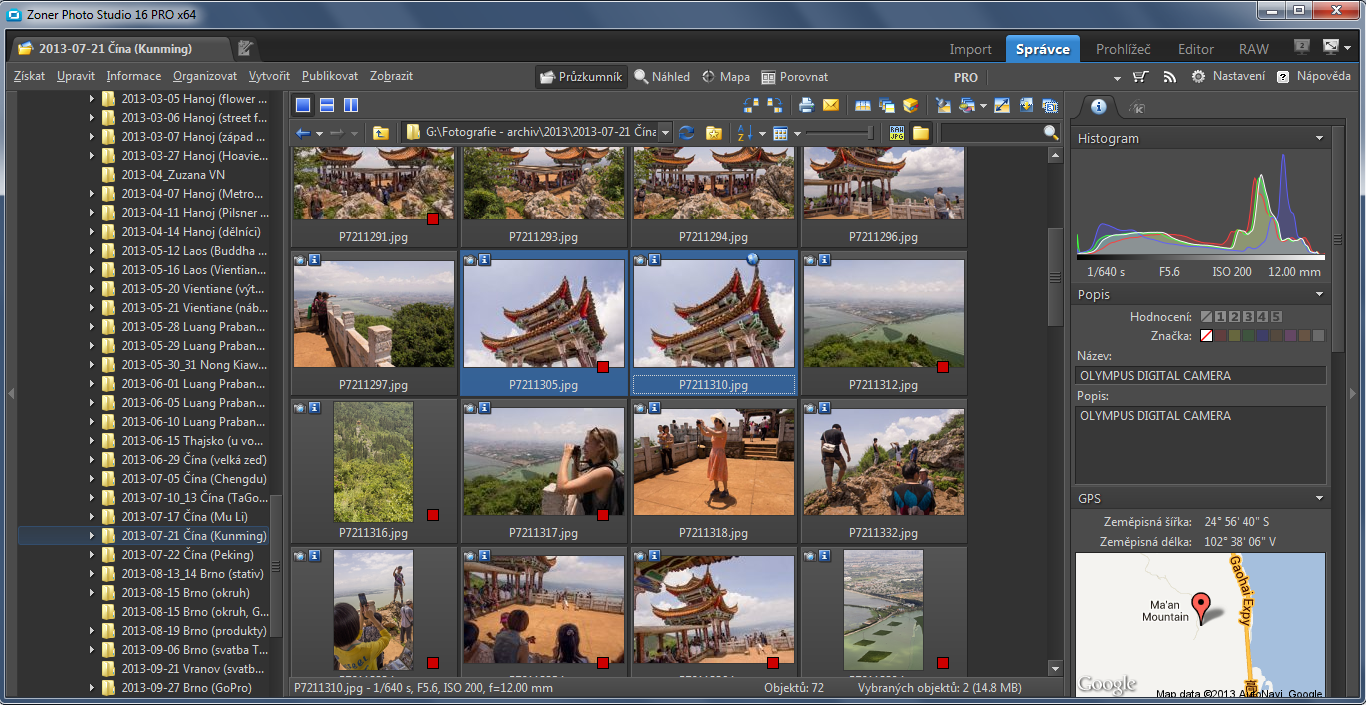This screenshot has width=1366, height=705.
Task: Open the panorama tool icon
Action: [862, 105]
